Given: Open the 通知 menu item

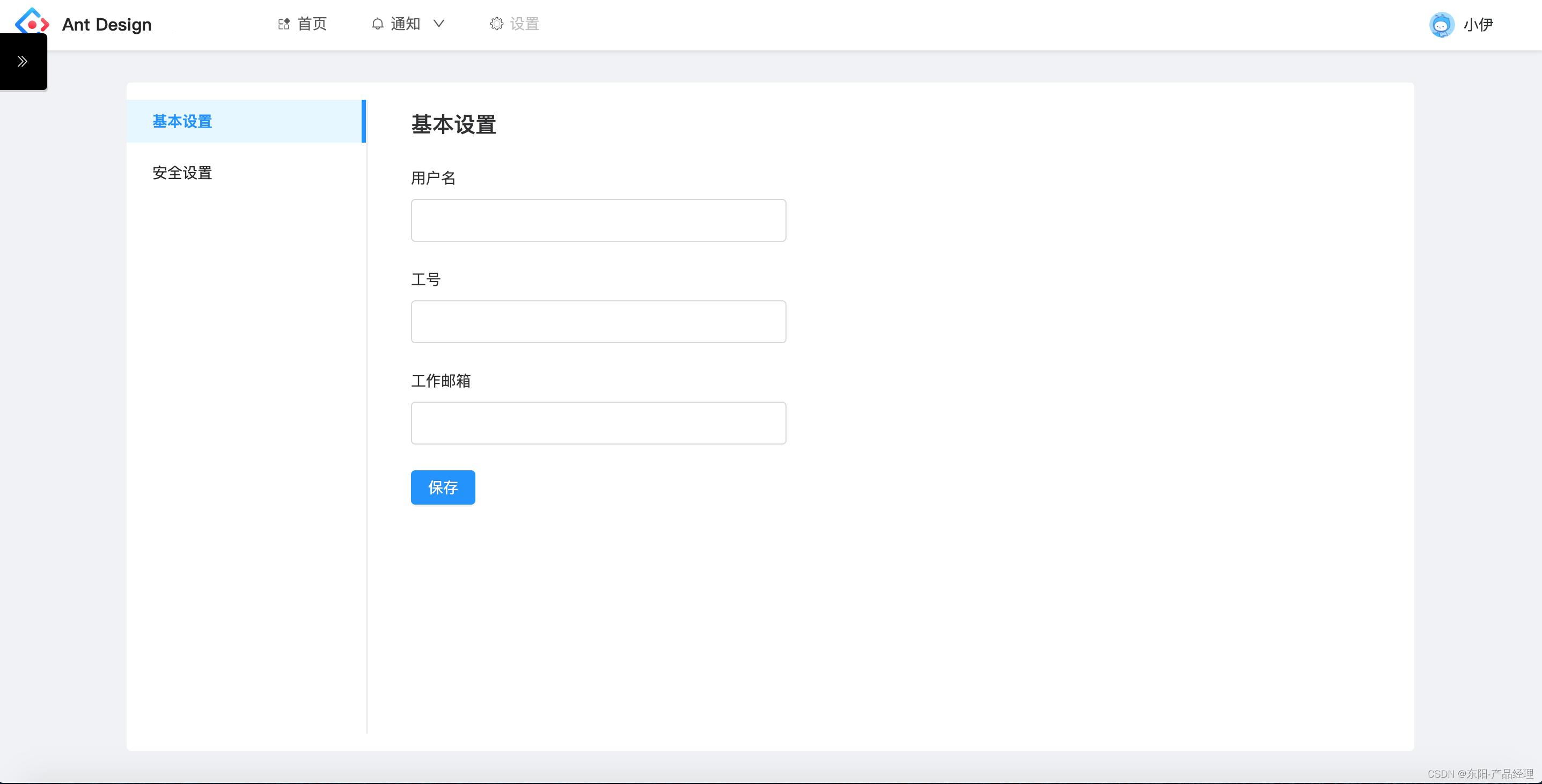Looking at the screenshot, I should point(405,24).
